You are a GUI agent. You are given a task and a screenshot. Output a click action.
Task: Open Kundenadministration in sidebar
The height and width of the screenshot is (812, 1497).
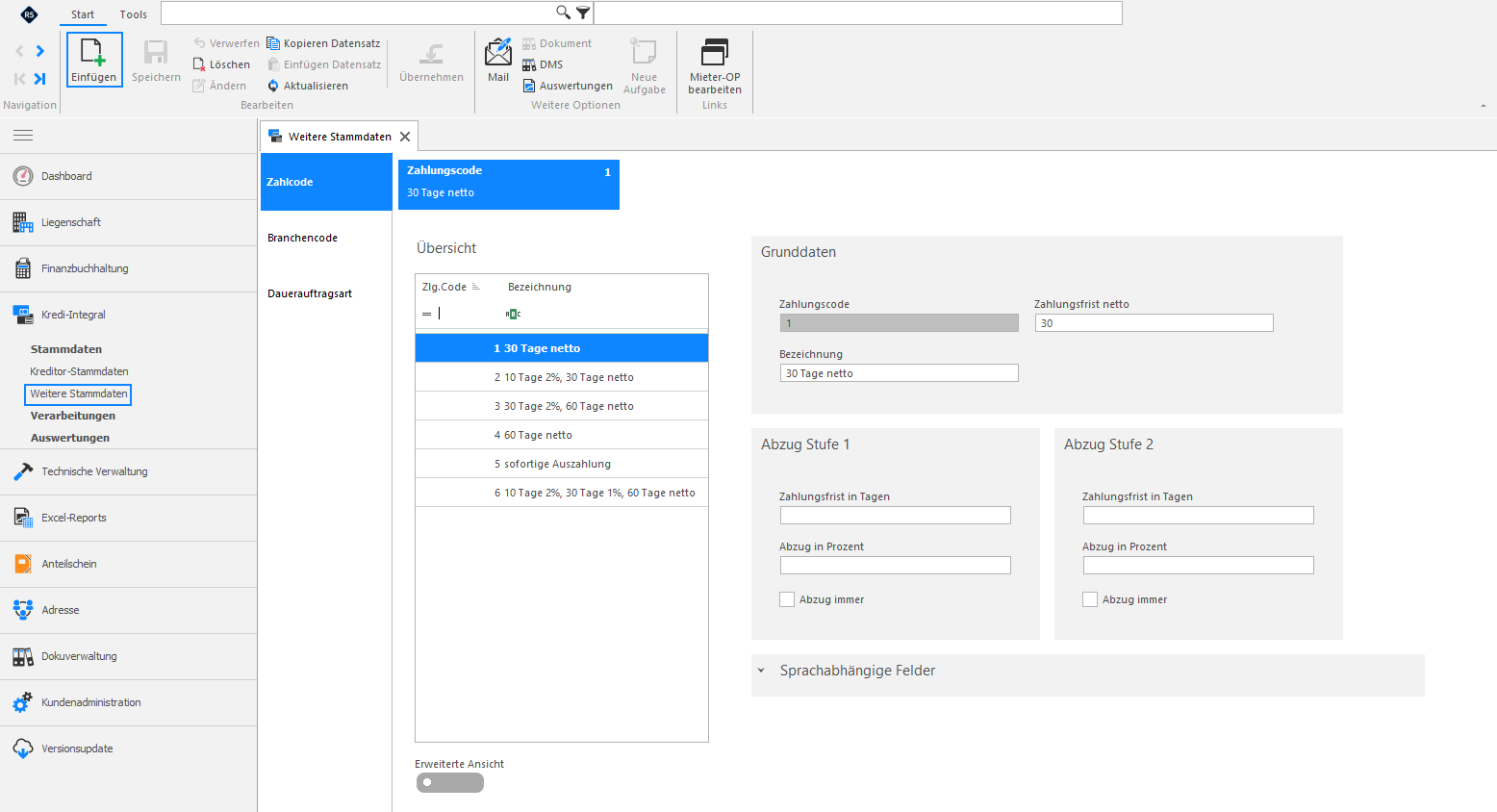pos(128,702)
